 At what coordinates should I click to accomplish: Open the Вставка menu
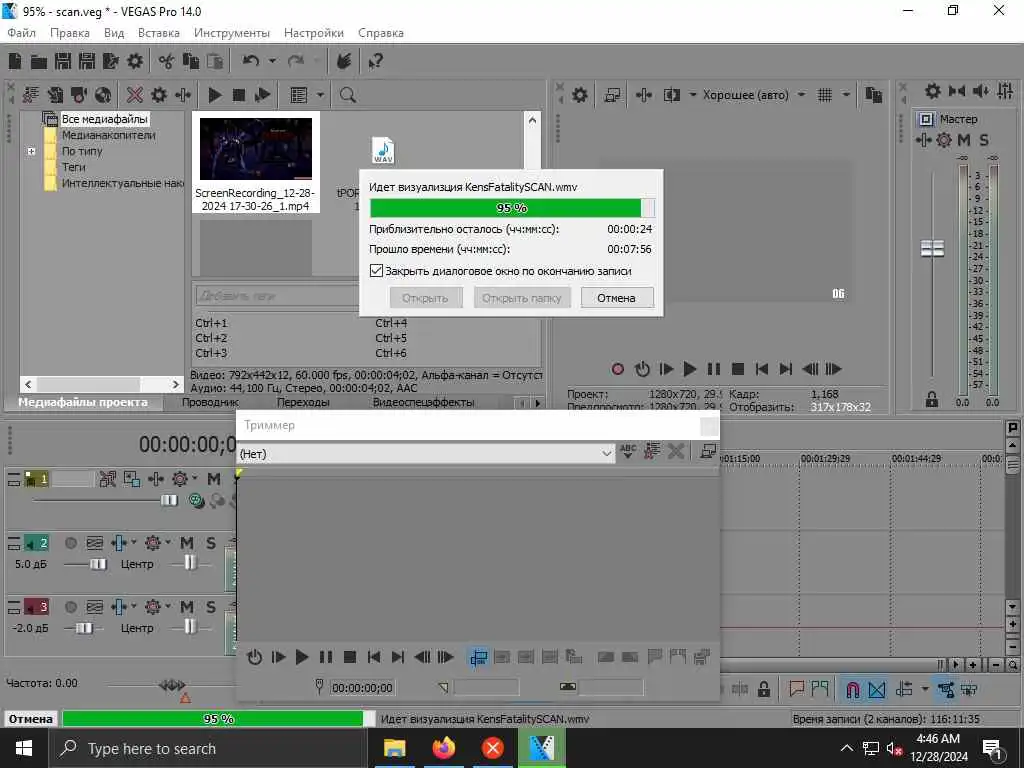pos(159,33)
